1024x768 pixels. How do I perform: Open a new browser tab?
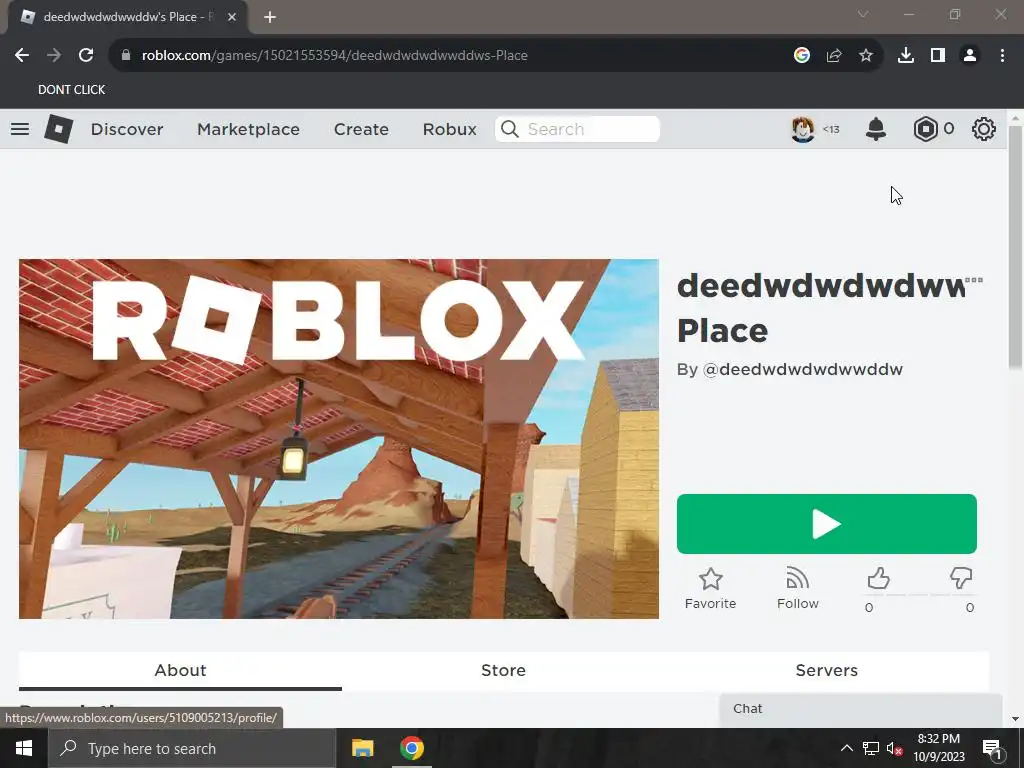(x=270, y=17)
